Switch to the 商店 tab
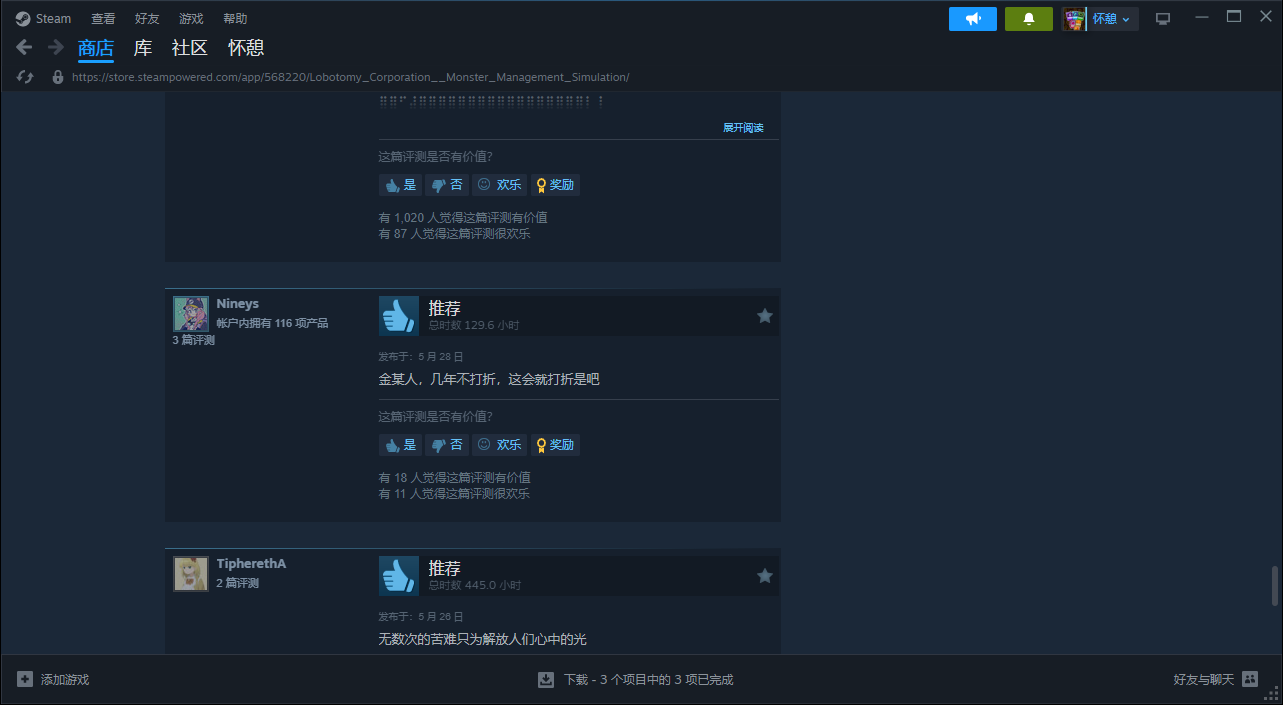1283x705 pixels. 96,48
